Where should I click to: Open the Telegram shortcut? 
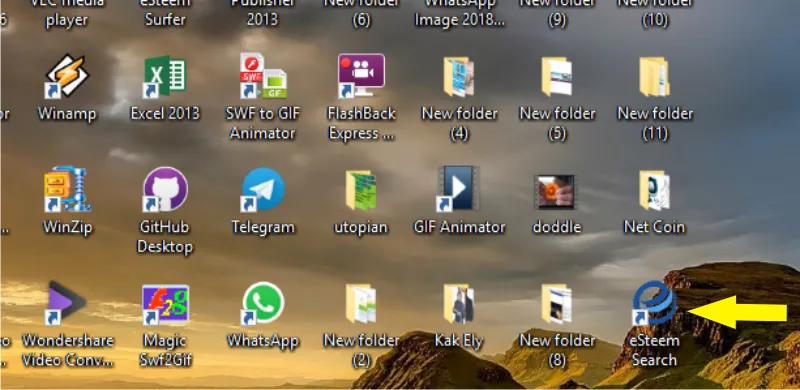(263, 189)
